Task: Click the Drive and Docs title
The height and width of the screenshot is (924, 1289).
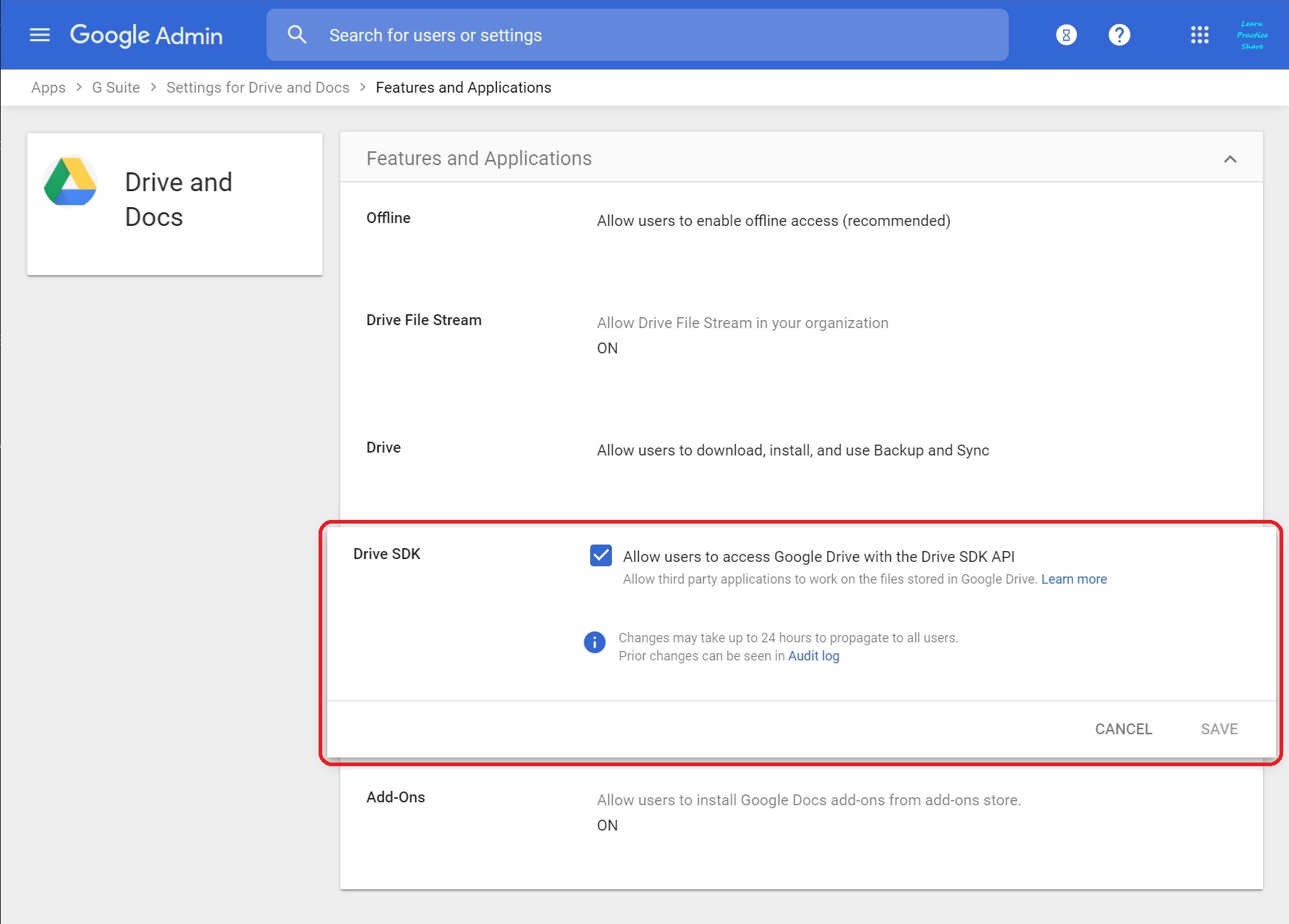Action: 178,199
